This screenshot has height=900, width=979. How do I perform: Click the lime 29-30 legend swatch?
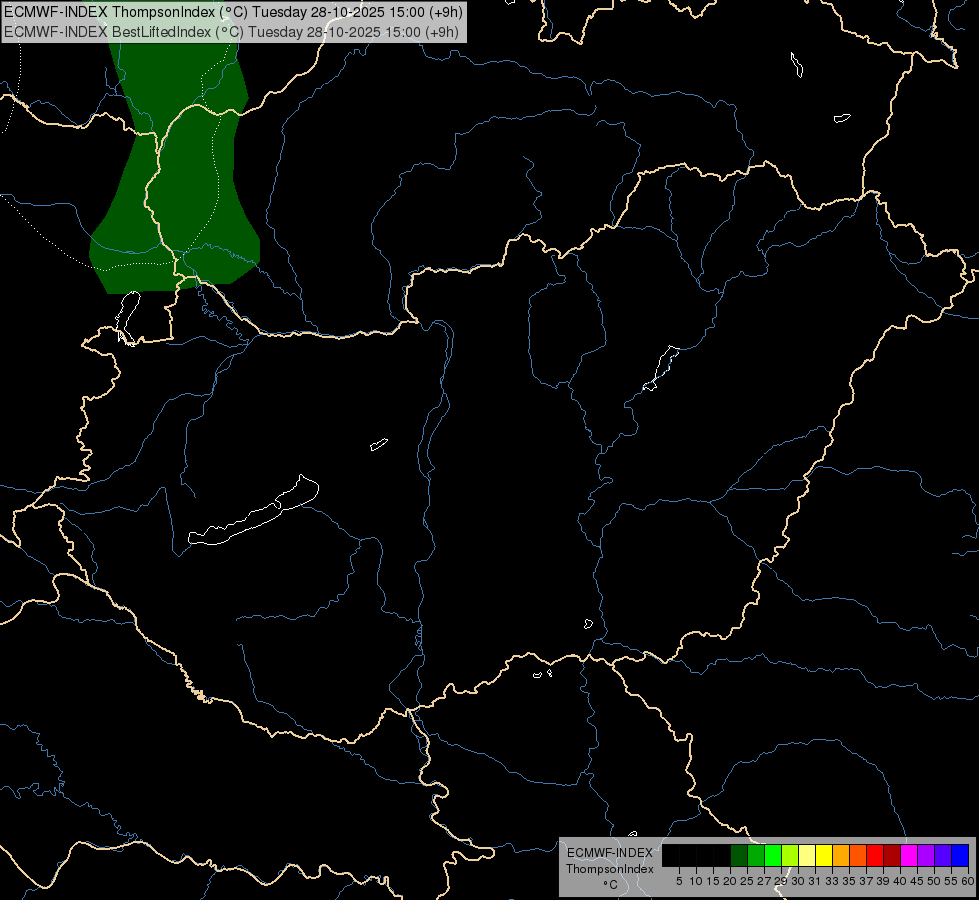point(790,856)
